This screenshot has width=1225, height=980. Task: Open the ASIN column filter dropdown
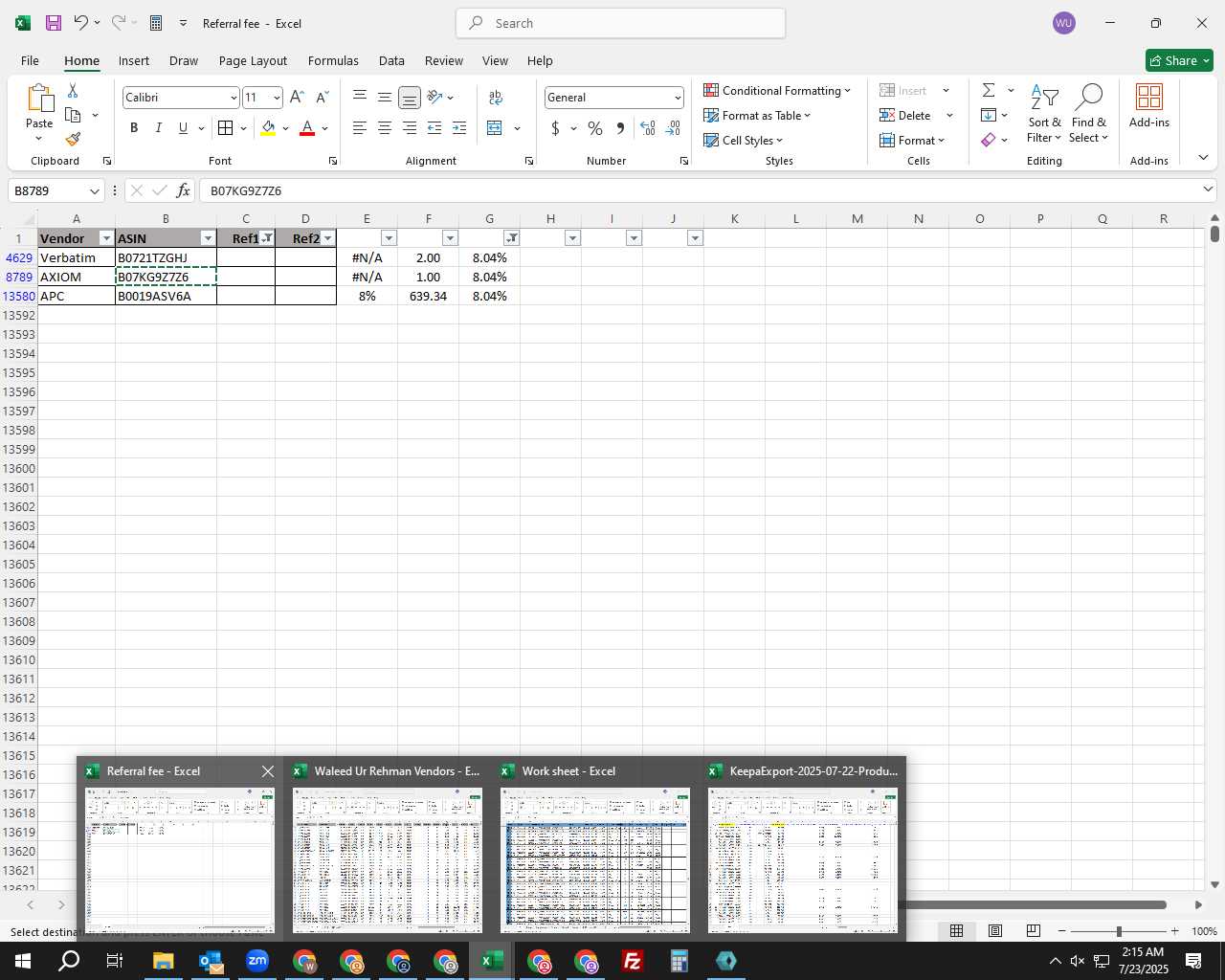pyautogui.click(x=208, y=238)
